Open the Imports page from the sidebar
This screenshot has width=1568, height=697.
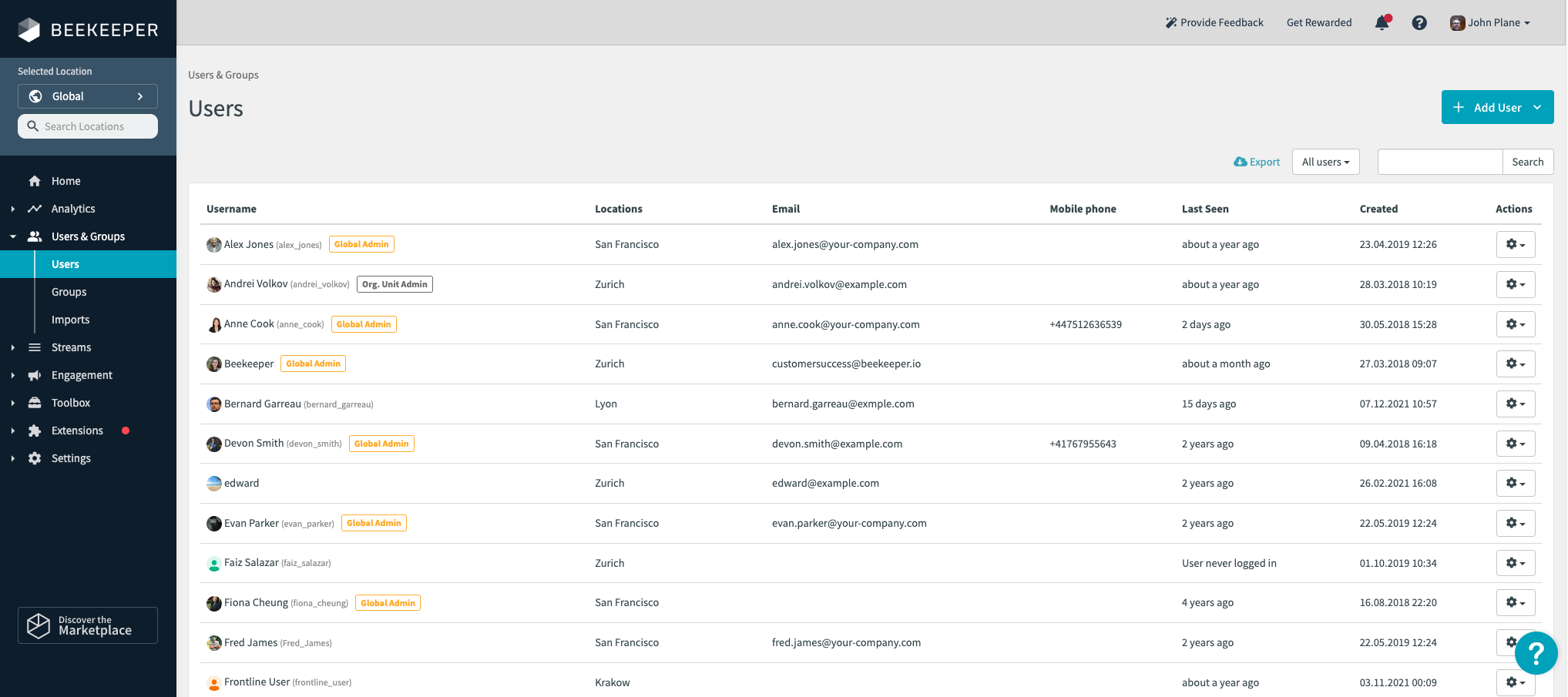(70, 320)
